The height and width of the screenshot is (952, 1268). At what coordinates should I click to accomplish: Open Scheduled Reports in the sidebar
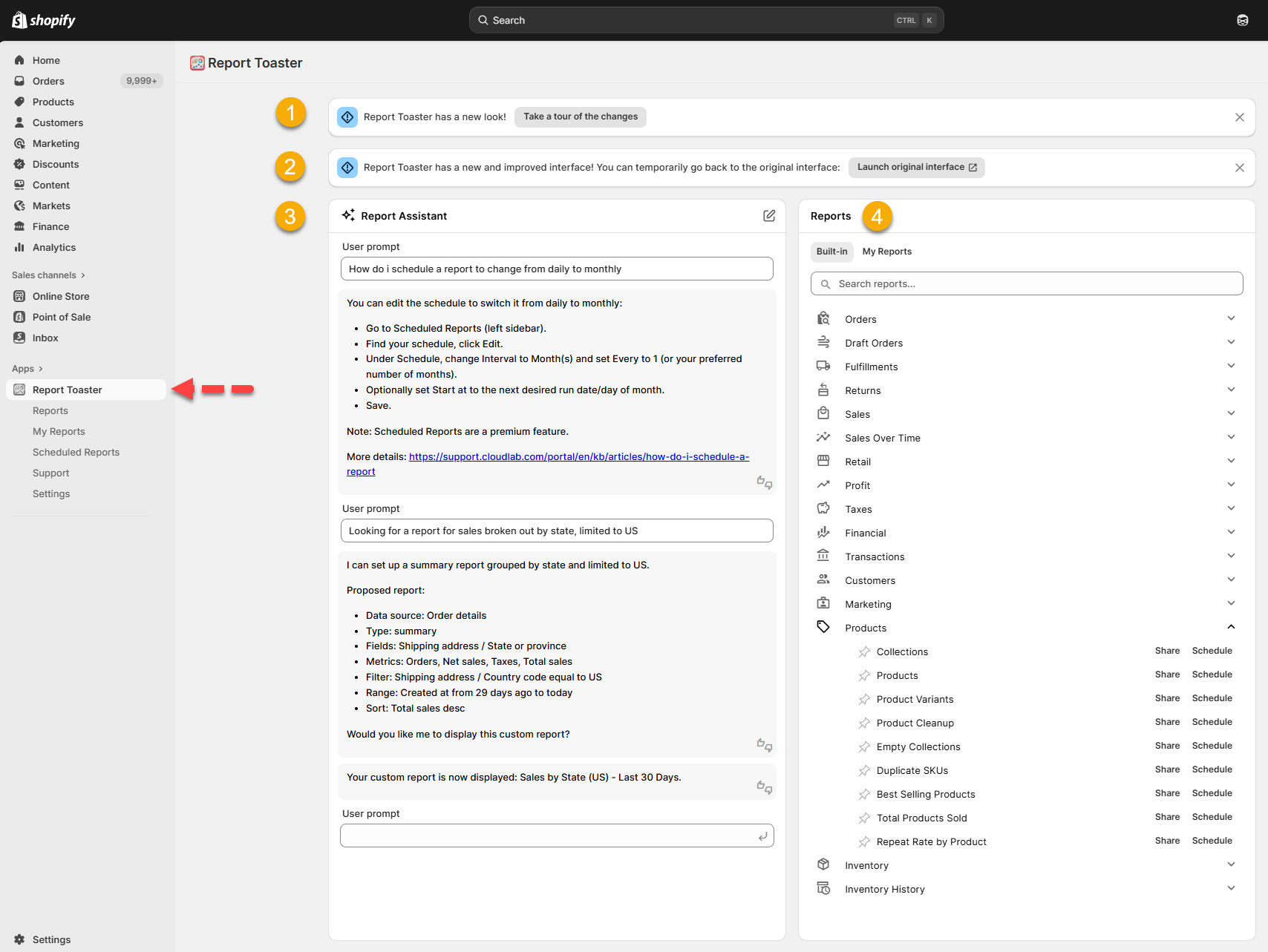pos(76,452)
